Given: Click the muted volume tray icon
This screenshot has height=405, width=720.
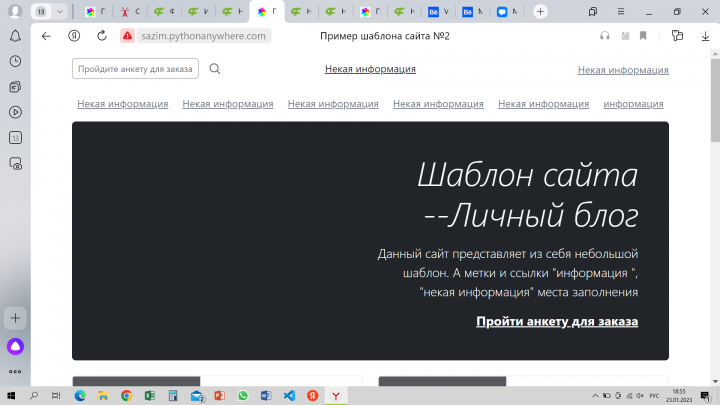Looking at the screenshot, I should [640, 395].
